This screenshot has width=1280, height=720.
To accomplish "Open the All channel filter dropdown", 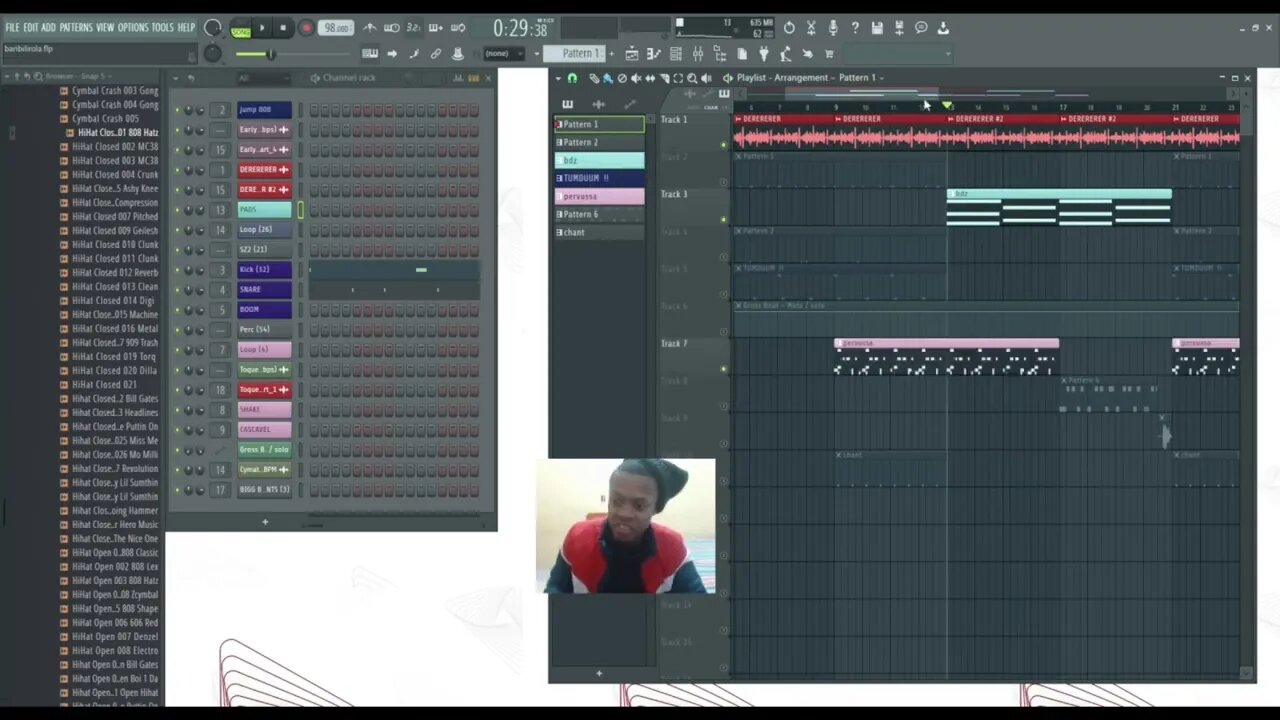I will point(263,78).
